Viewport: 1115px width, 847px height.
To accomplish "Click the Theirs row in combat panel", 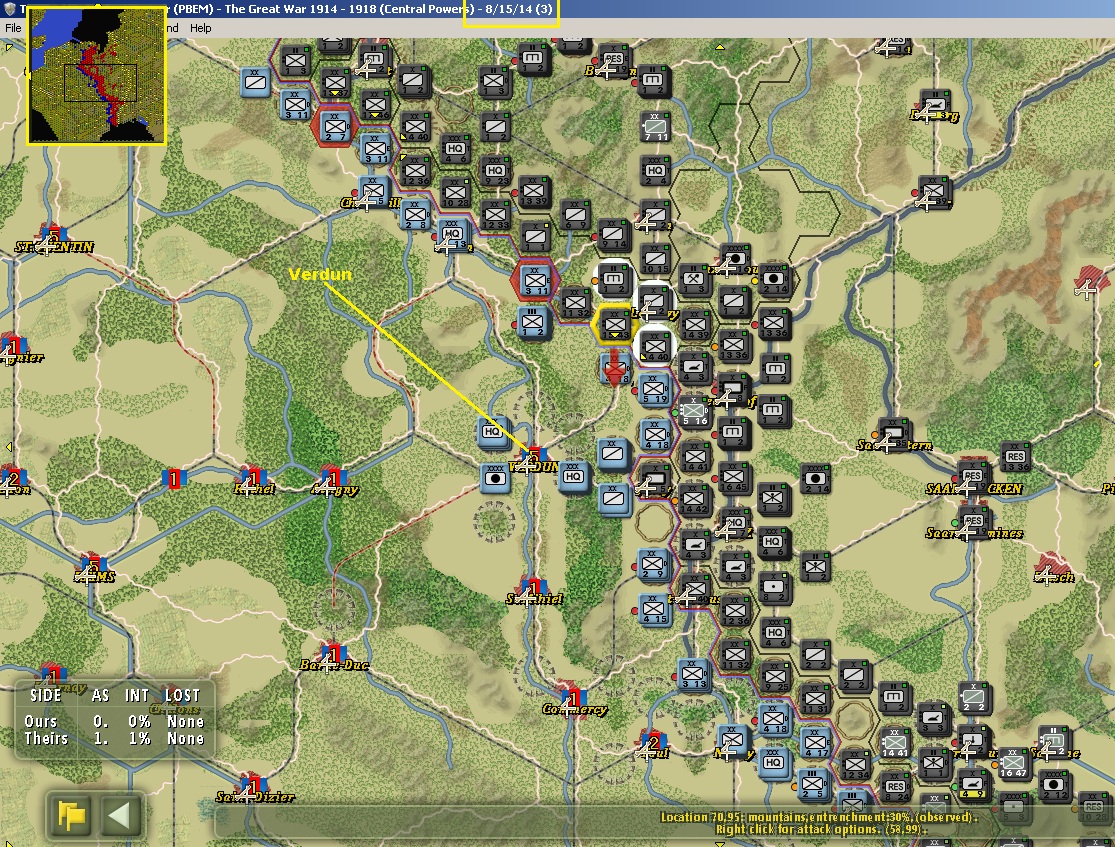I will [x=114, y=738].
